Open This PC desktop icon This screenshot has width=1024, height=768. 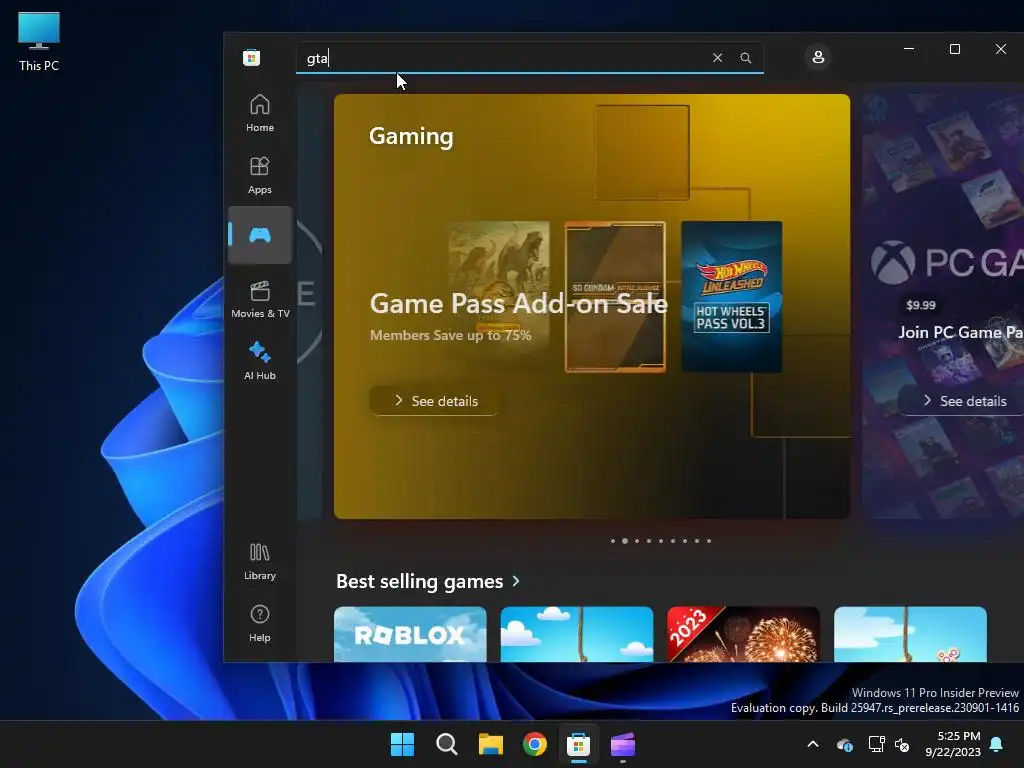coord(39,42)
